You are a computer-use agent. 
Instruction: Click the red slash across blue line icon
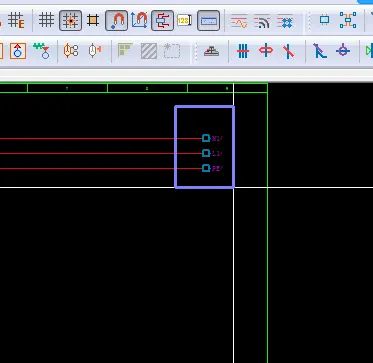(x=289, y=52)
